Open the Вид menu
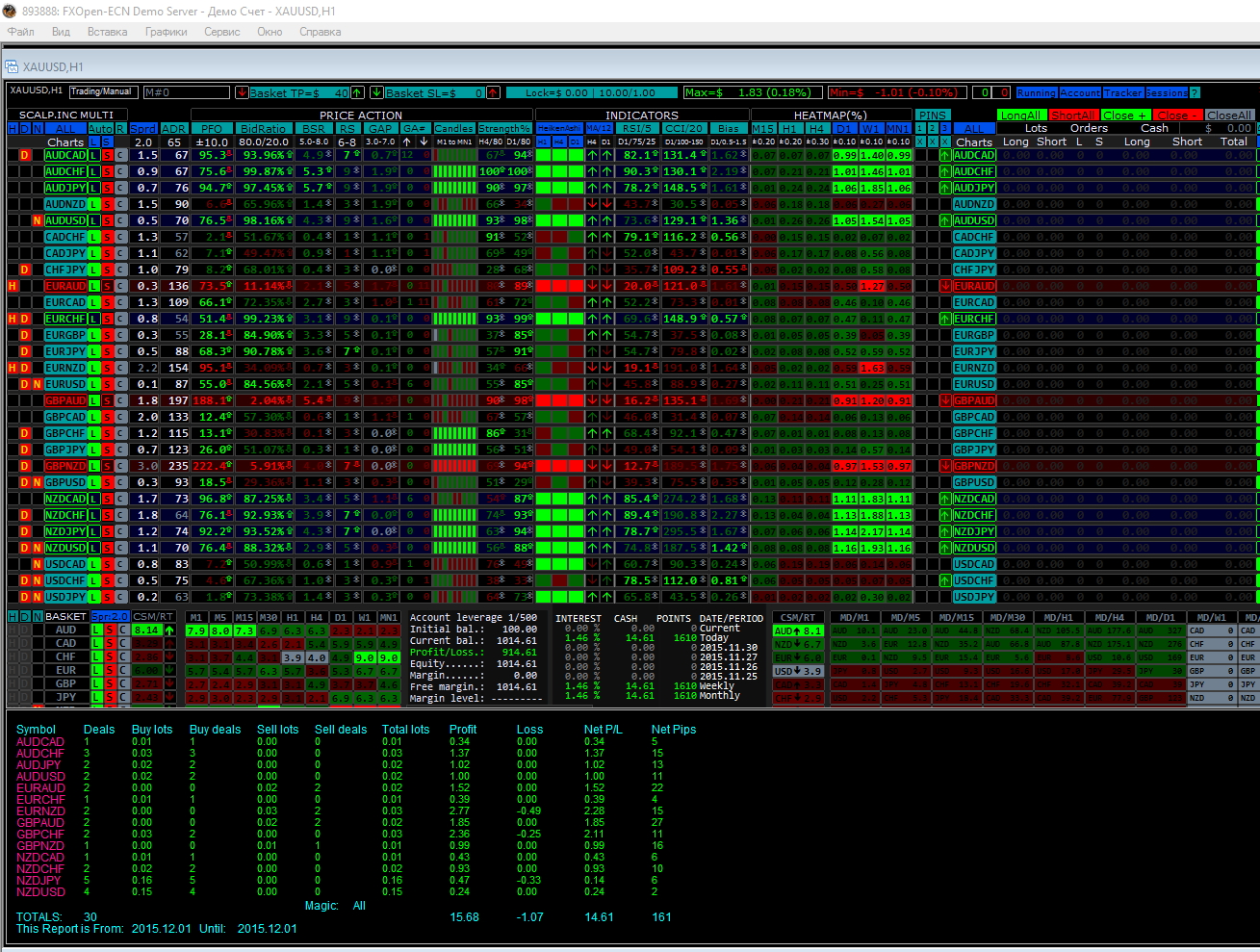 coord(61,32)
